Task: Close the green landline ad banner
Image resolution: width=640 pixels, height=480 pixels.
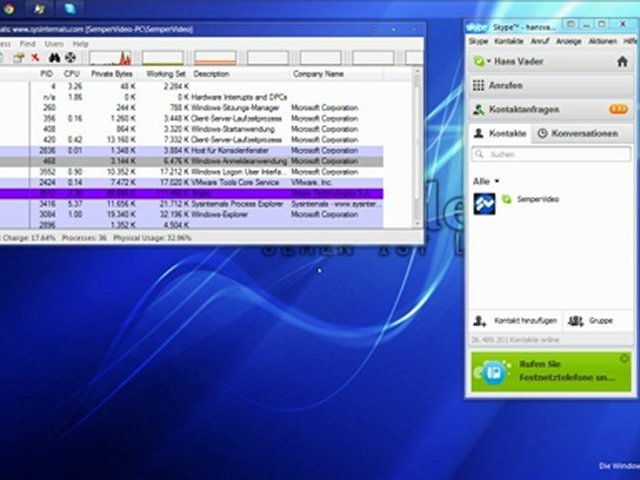Action: point(625,358)
